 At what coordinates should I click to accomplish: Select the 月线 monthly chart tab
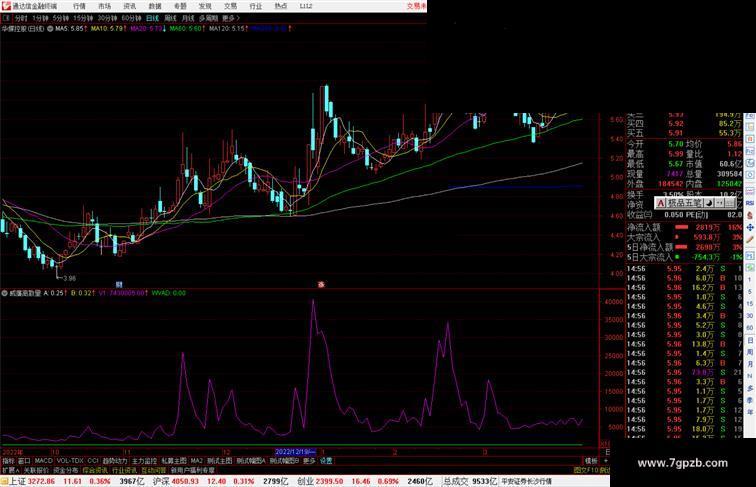(x=188, y=18)
